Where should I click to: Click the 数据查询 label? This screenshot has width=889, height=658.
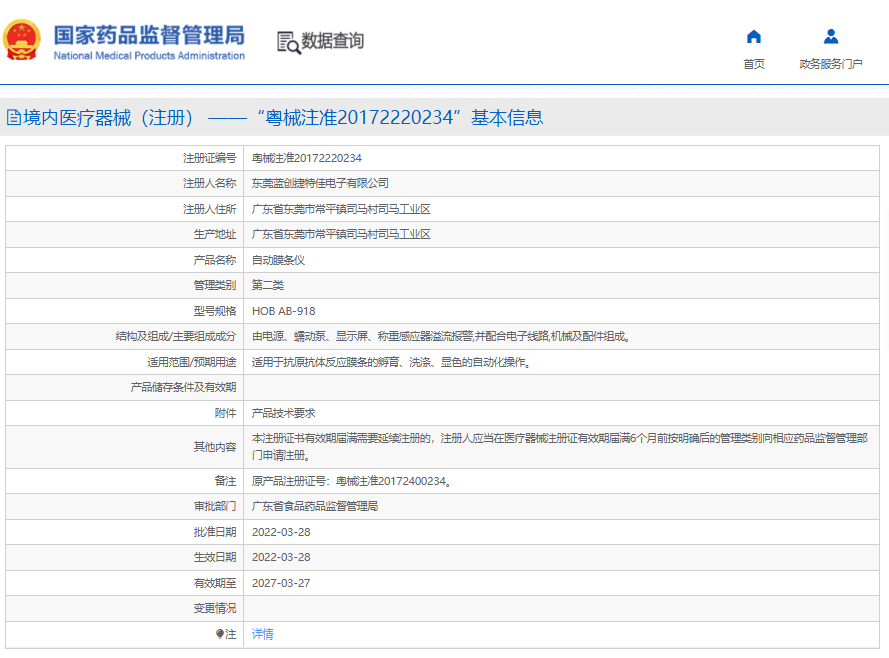click(332, 41)
